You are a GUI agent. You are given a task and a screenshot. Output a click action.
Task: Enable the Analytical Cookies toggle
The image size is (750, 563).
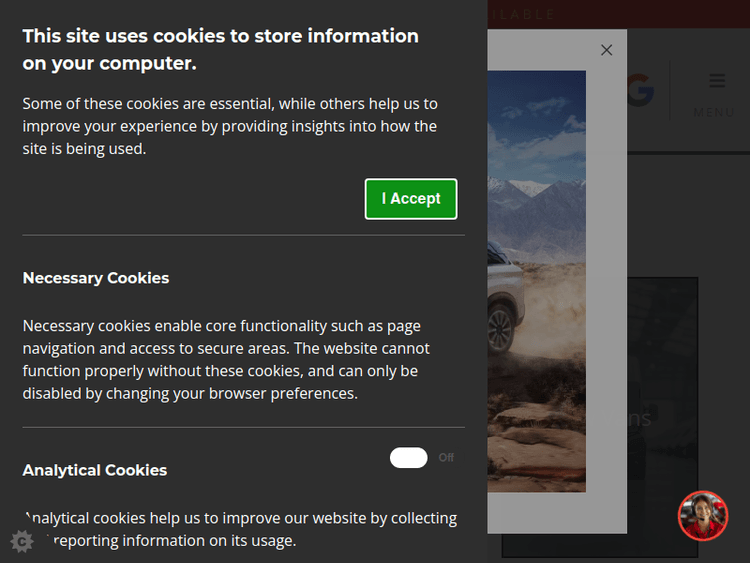(408, 458)
